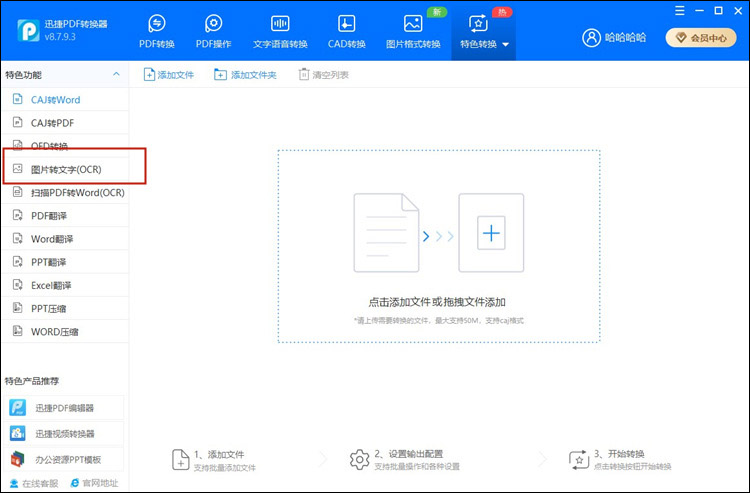This screenshot has height=493, width=750.
Task: Select CAJ转PDF in sidebar
Action: [x=52, y=122]
